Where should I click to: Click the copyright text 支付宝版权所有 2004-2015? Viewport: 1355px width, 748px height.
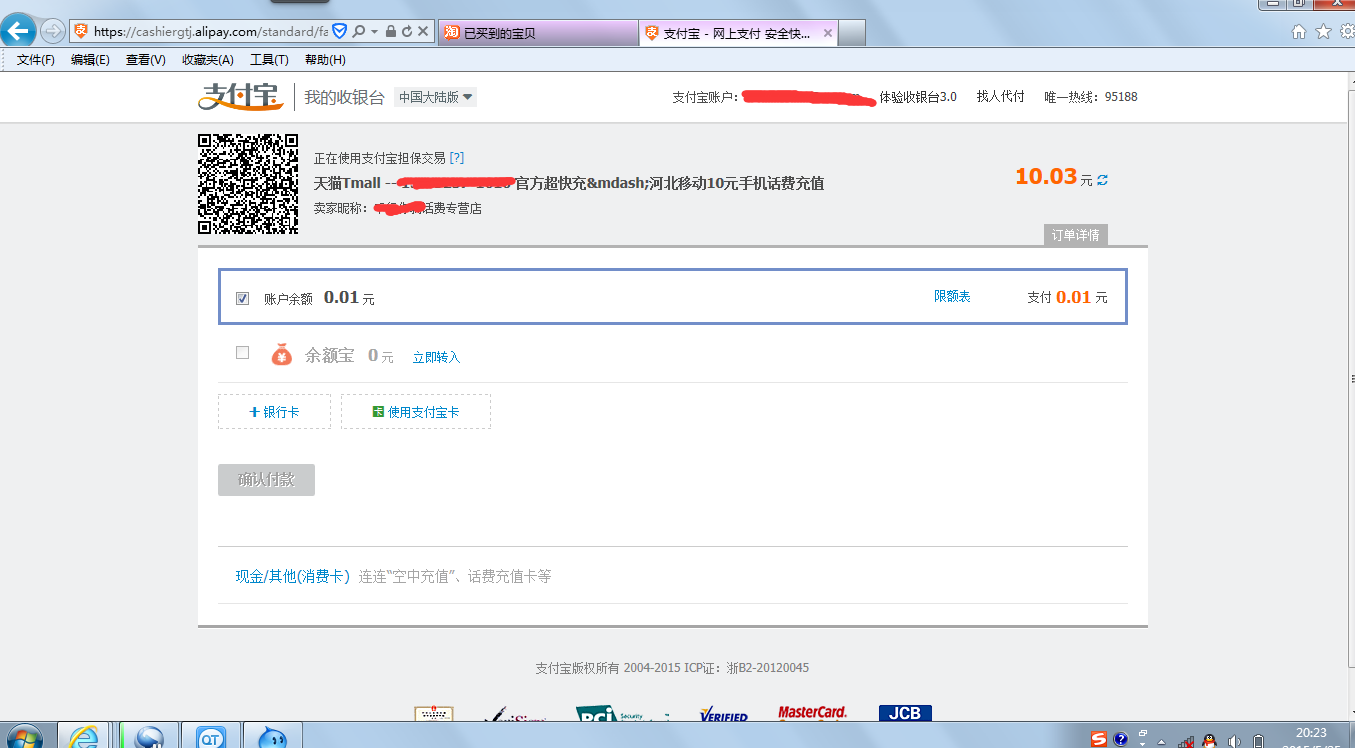point(608,668)
